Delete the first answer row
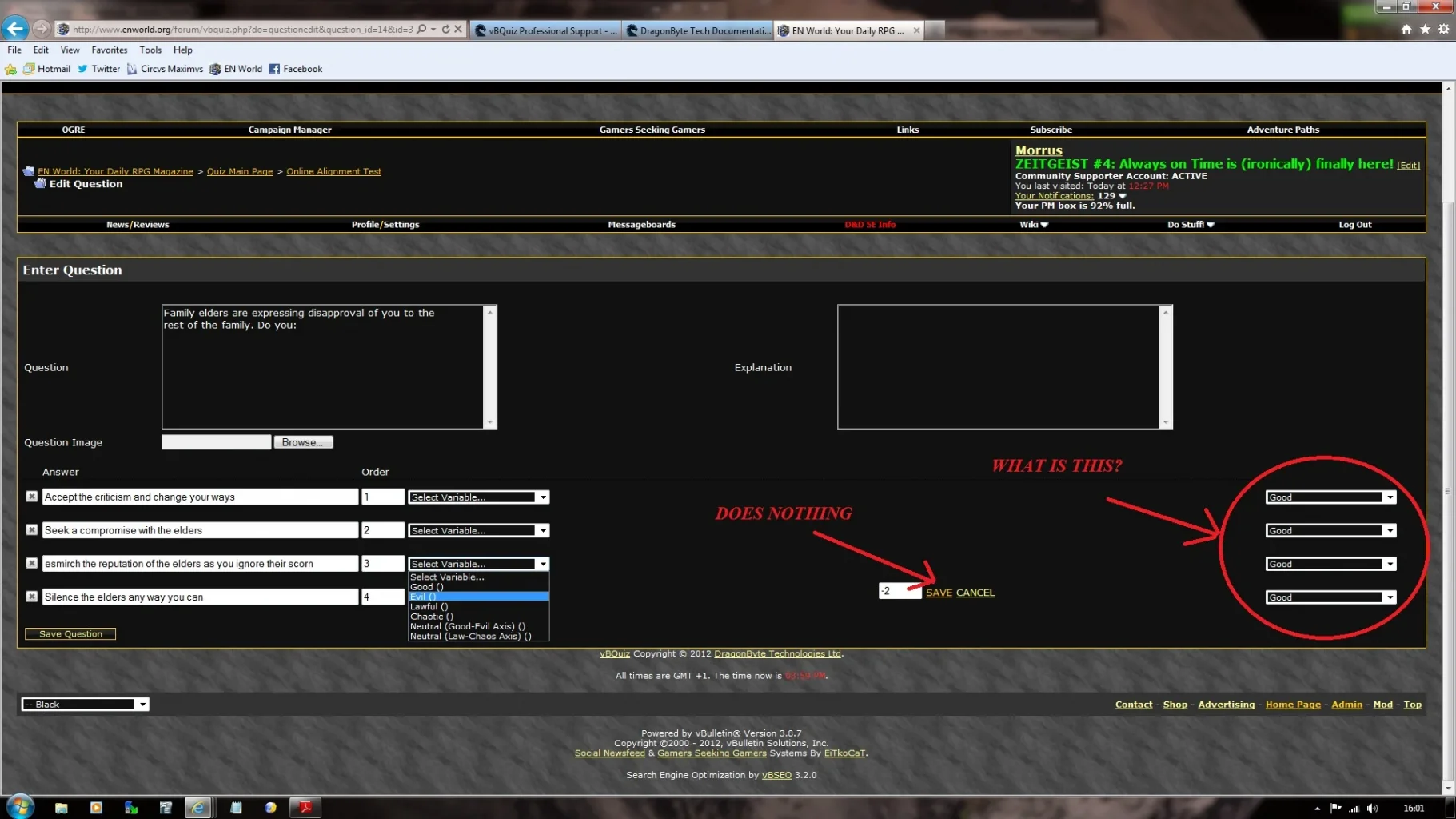Viewport: 1456px width, 819px height. click(31, 497)
